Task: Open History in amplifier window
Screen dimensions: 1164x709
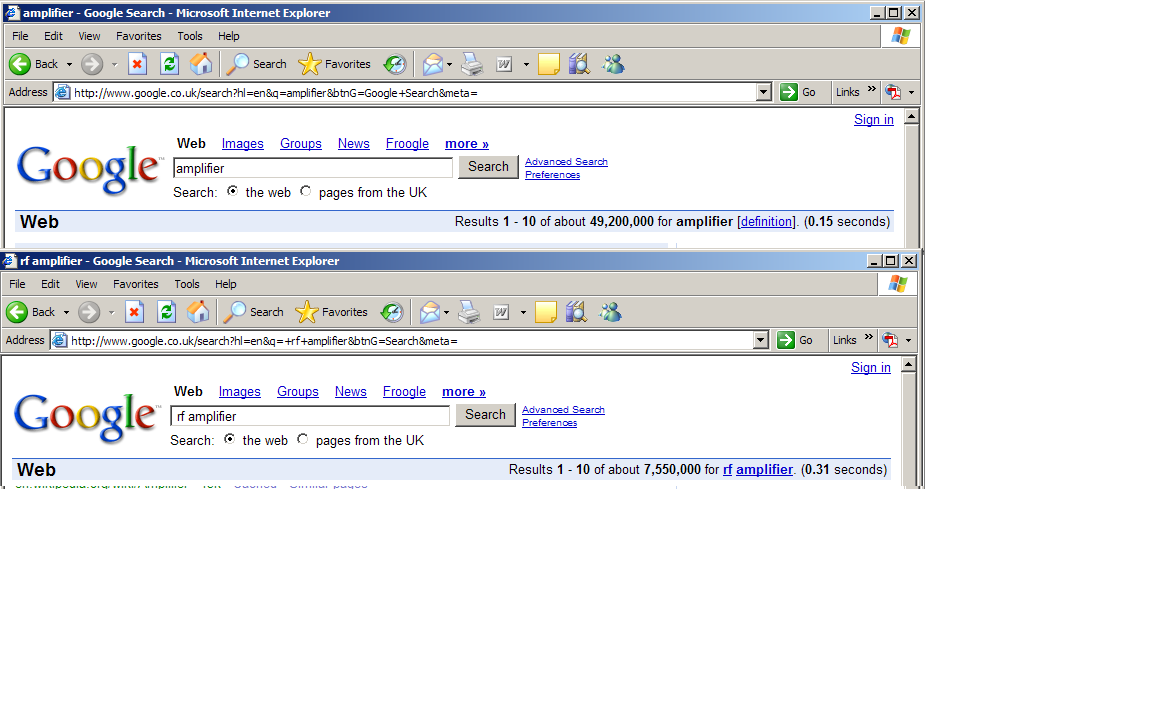Action: tap(395, 65)
